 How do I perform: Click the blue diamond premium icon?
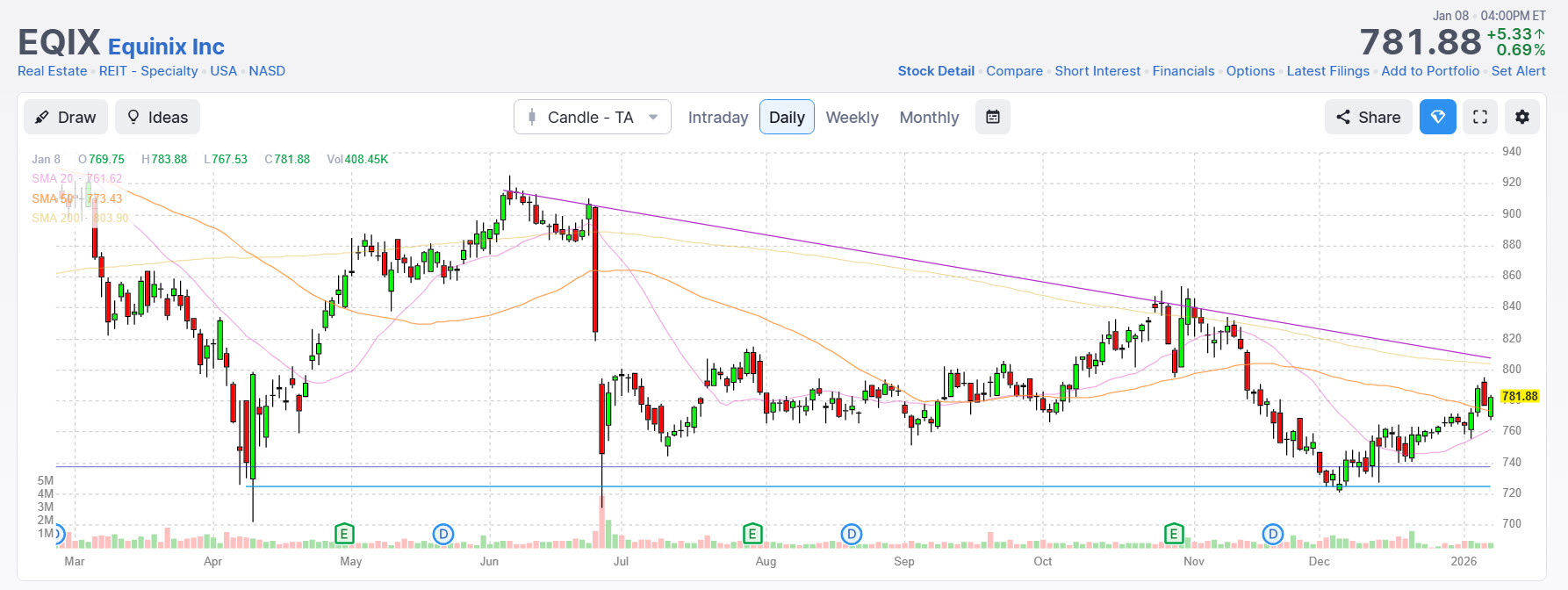(1438, 117)
